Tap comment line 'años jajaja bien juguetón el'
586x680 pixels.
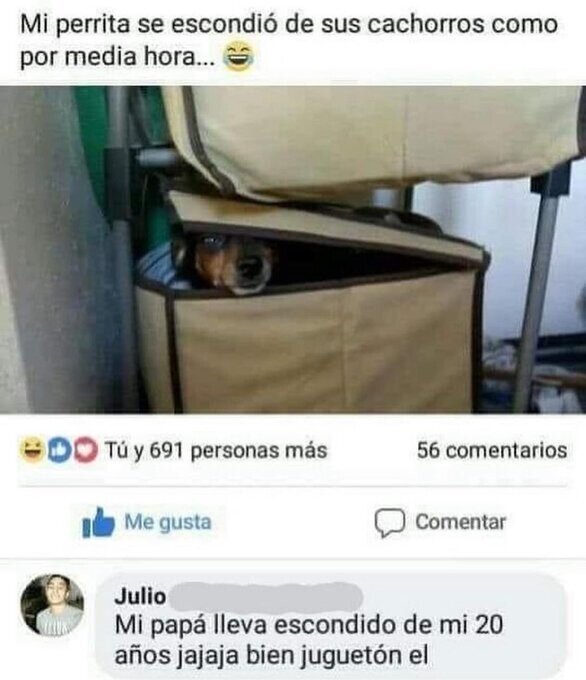[x=272, y=656]
